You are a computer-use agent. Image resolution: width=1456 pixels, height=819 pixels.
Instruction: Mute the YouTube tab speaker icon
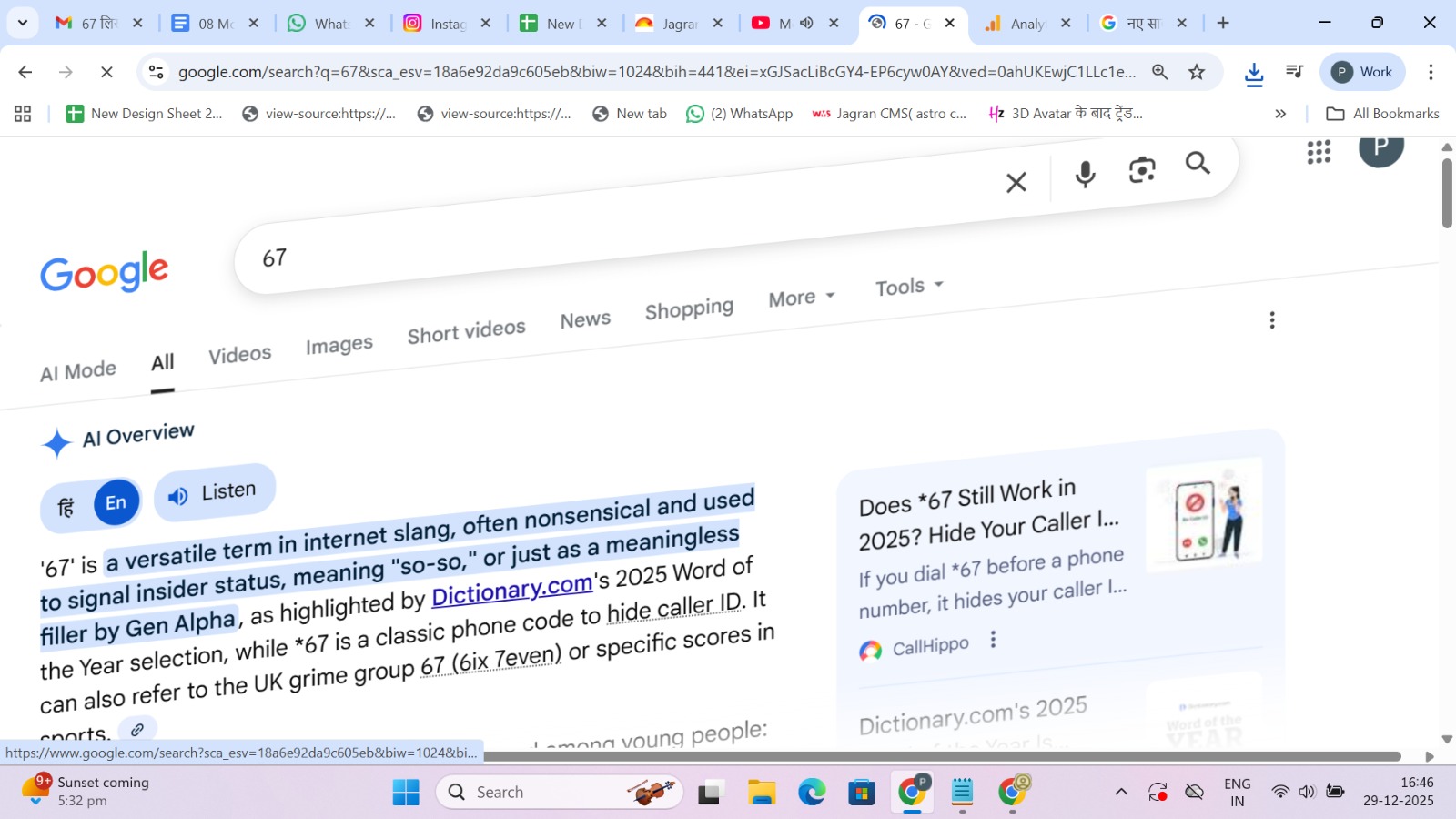806,24
